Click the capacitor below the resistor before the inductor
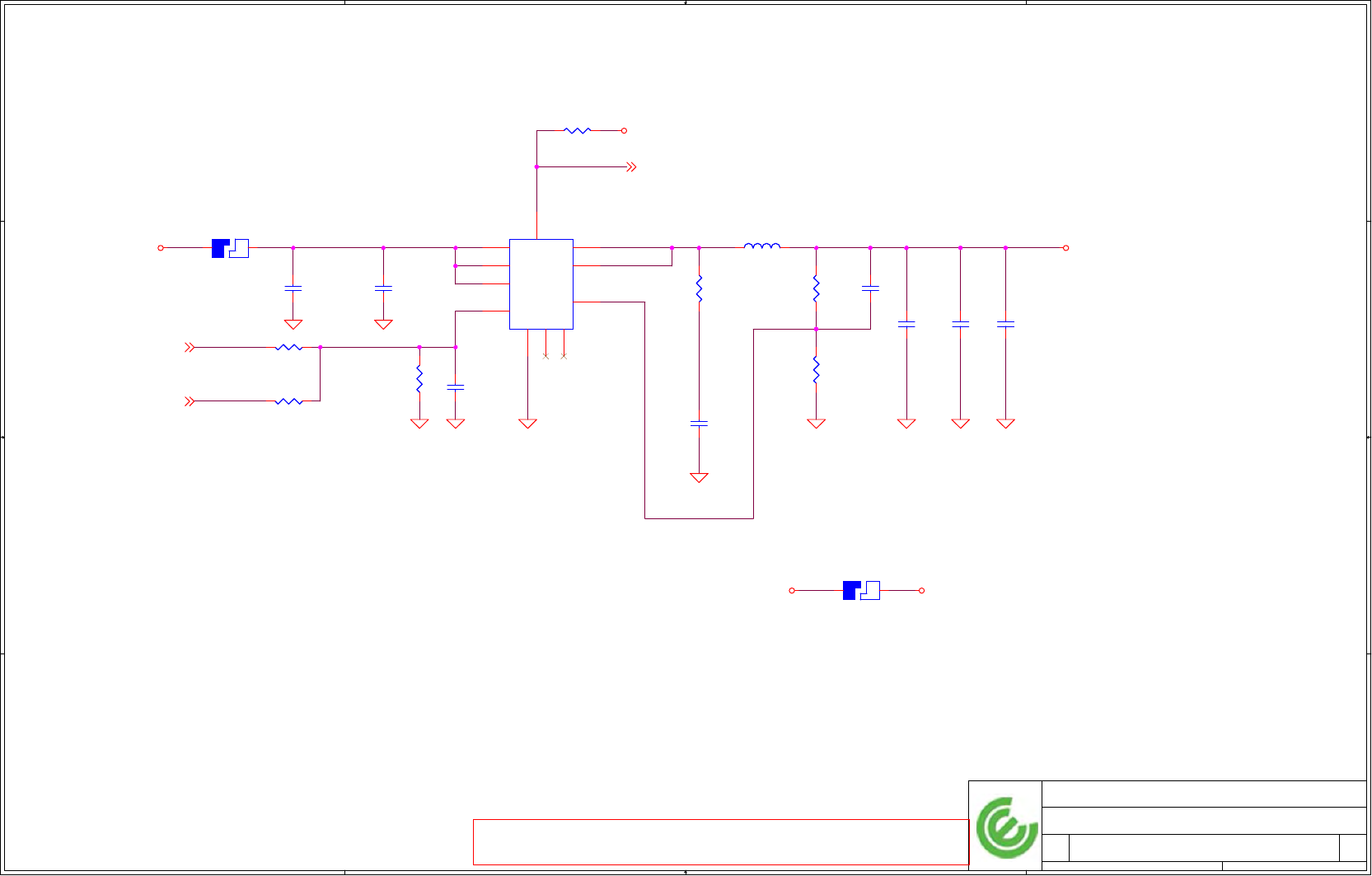 tap(699, 424)
